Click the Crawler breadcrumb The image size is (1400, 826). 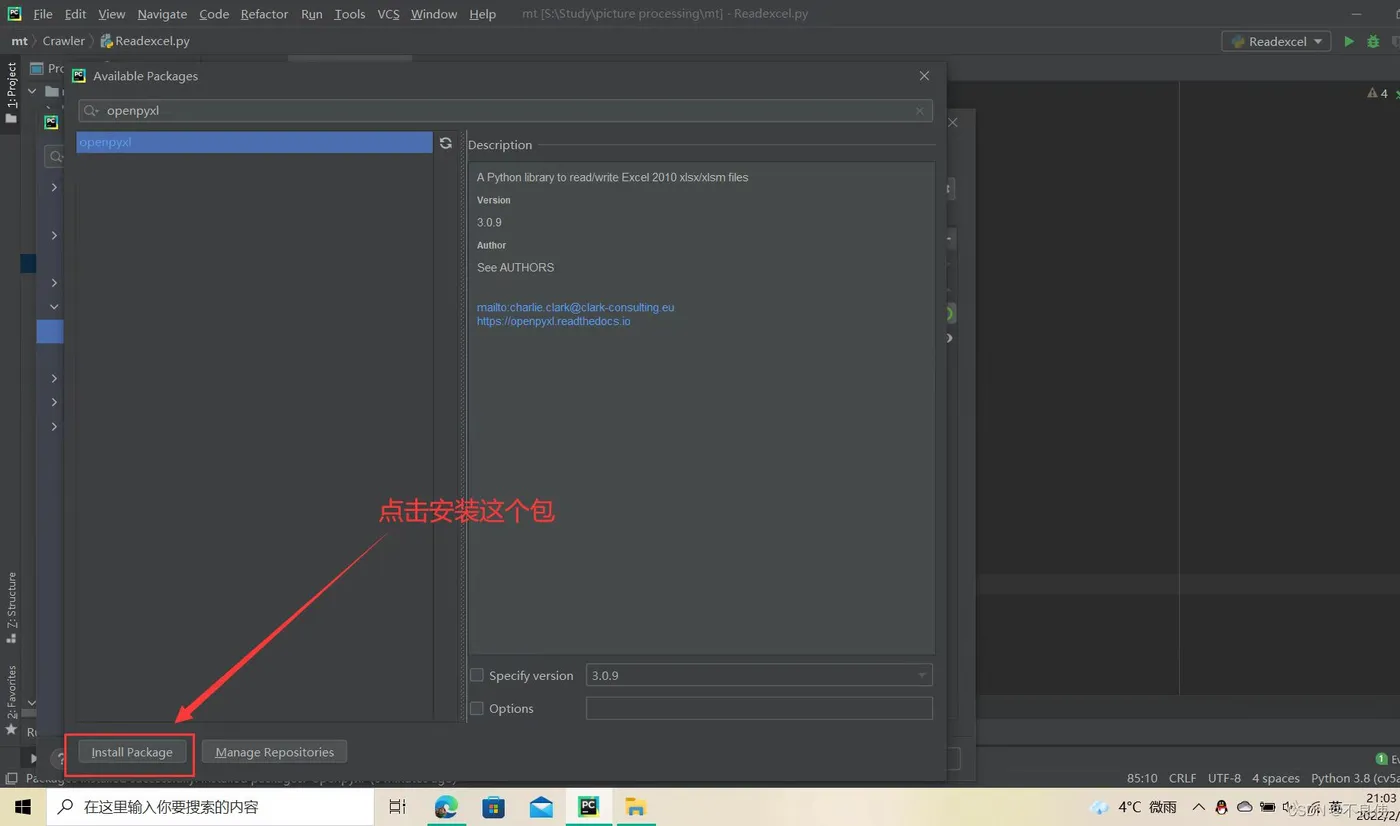click(x=64, y=41)
